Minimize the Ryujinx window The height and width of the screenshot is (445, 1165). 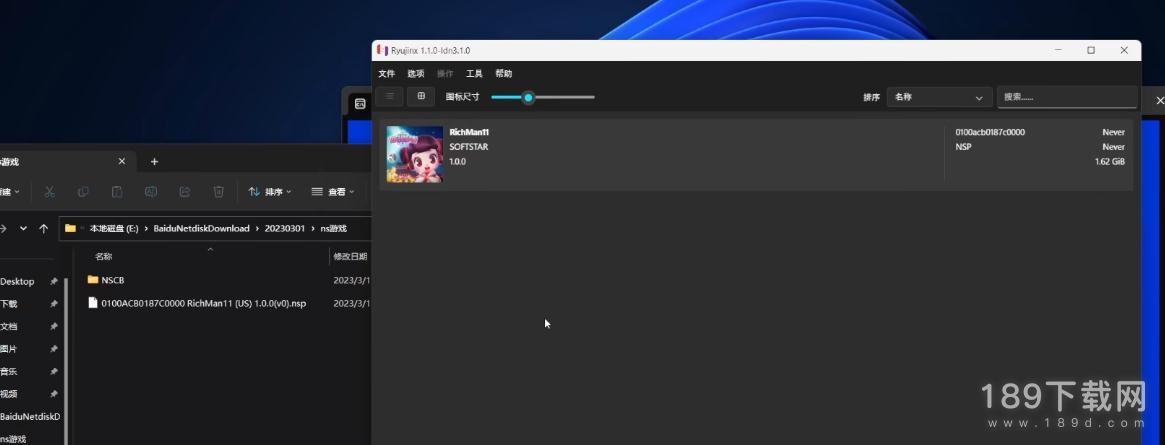coord(1058,51)
